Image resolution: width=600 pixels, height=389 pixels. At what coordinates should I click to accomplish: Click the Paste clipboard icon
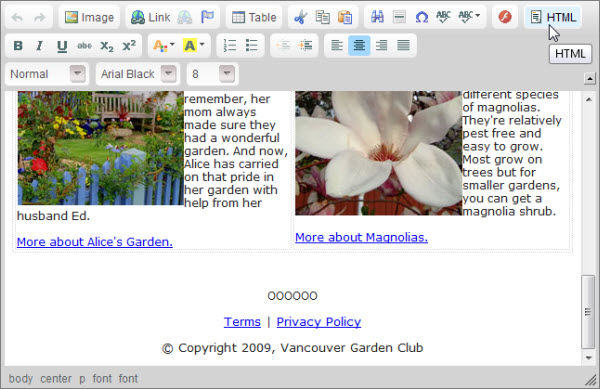coord(345,18)
